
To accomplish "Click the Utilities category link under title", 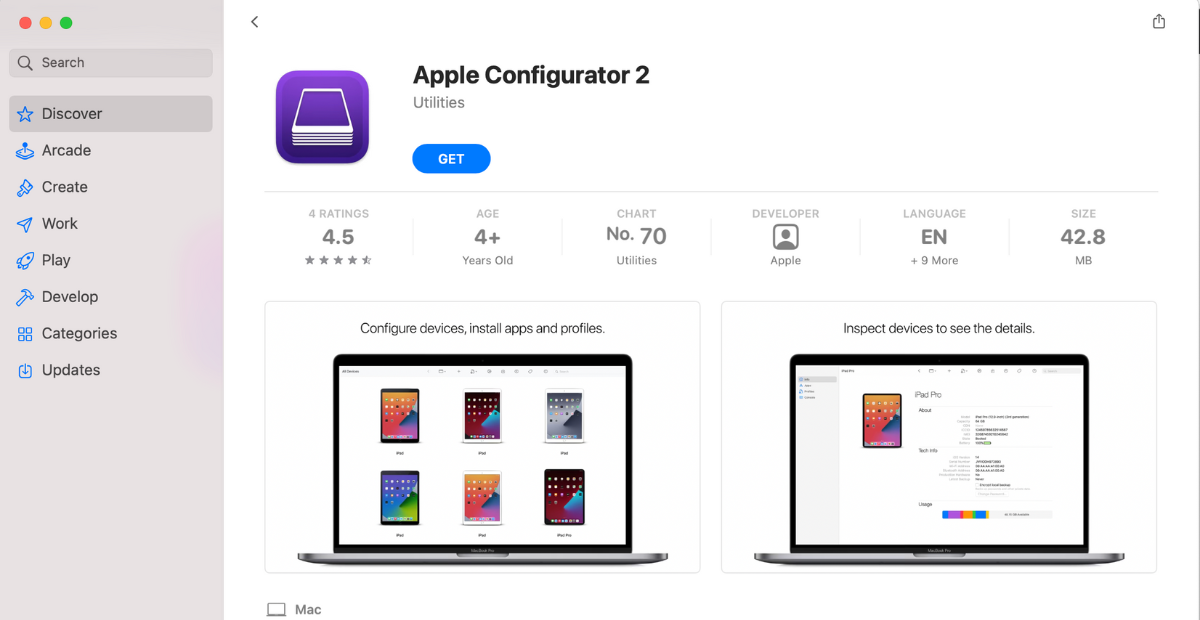I will point(439,102).
